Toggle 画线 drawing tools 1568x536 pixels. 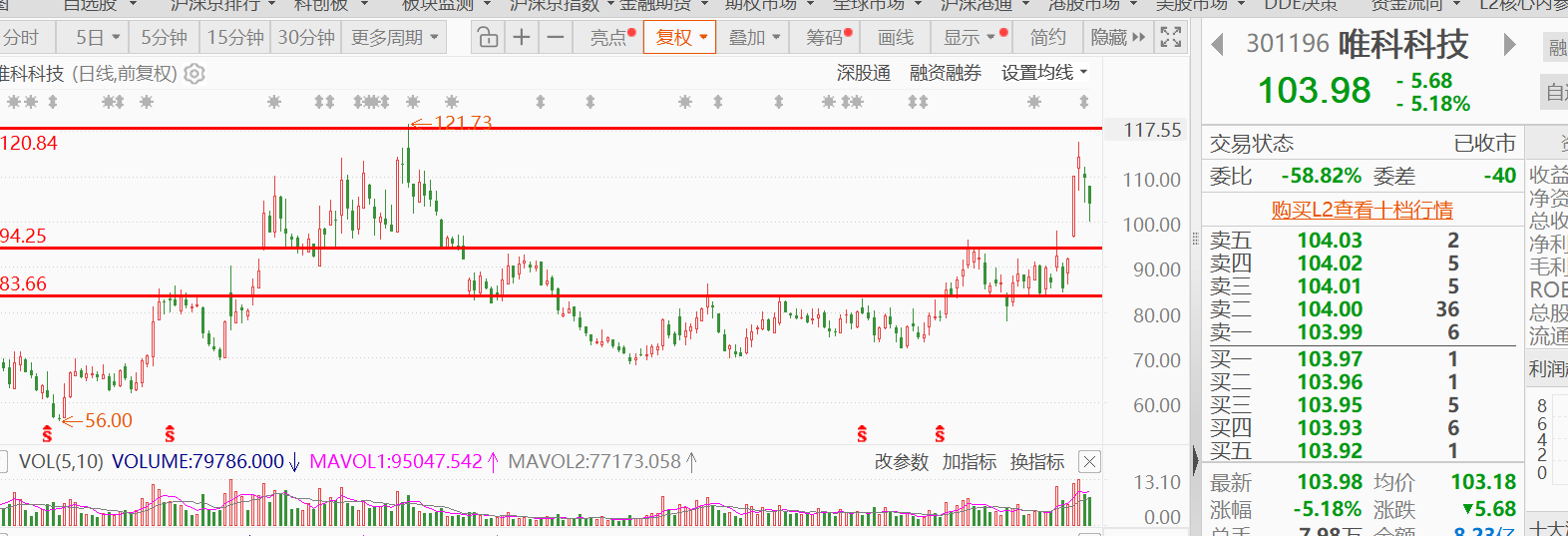[896, 38]
